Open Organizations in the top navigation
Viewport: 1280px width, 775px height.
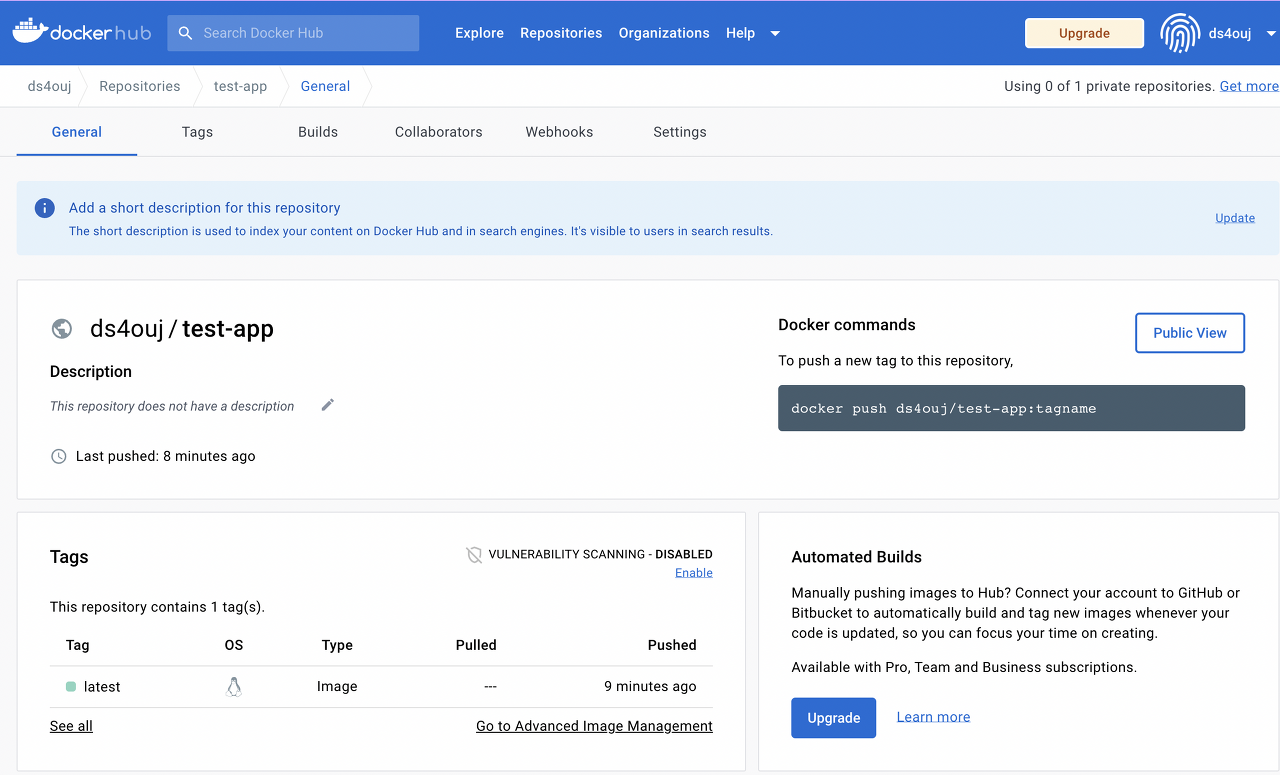[x=664, y=33]
